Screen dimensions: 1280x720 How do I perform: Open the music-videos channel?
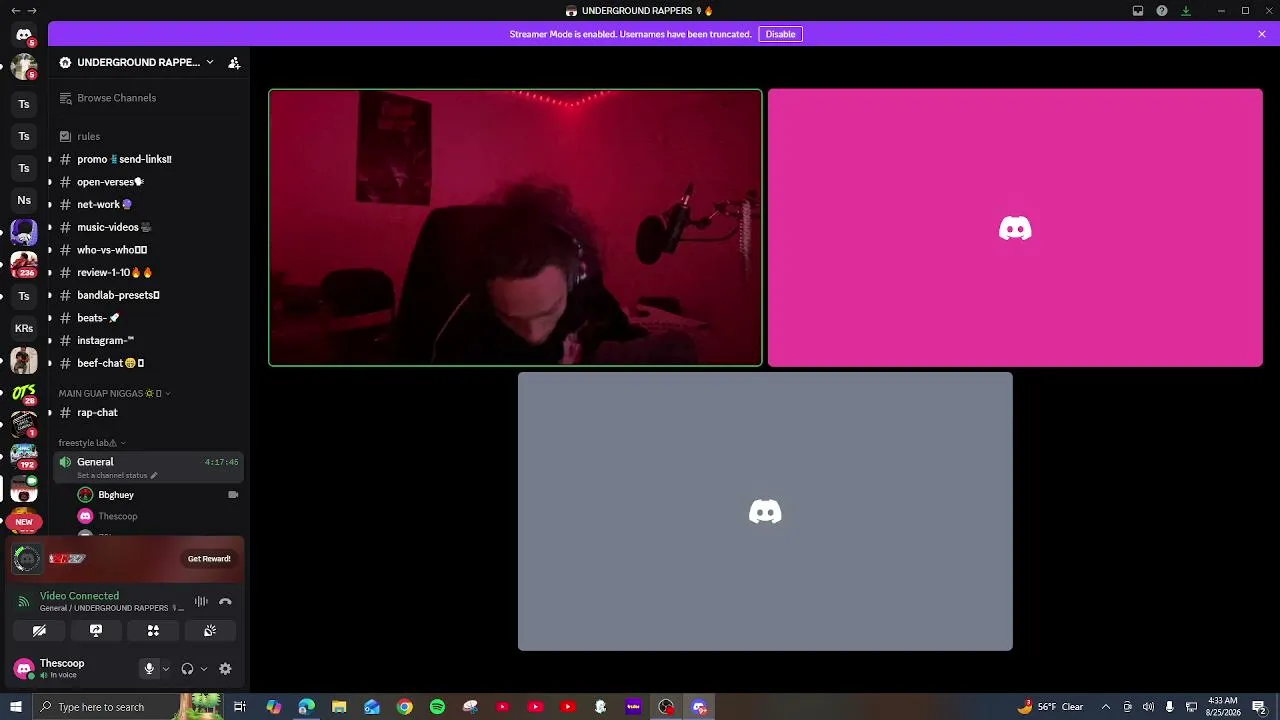tap(148, 227)
